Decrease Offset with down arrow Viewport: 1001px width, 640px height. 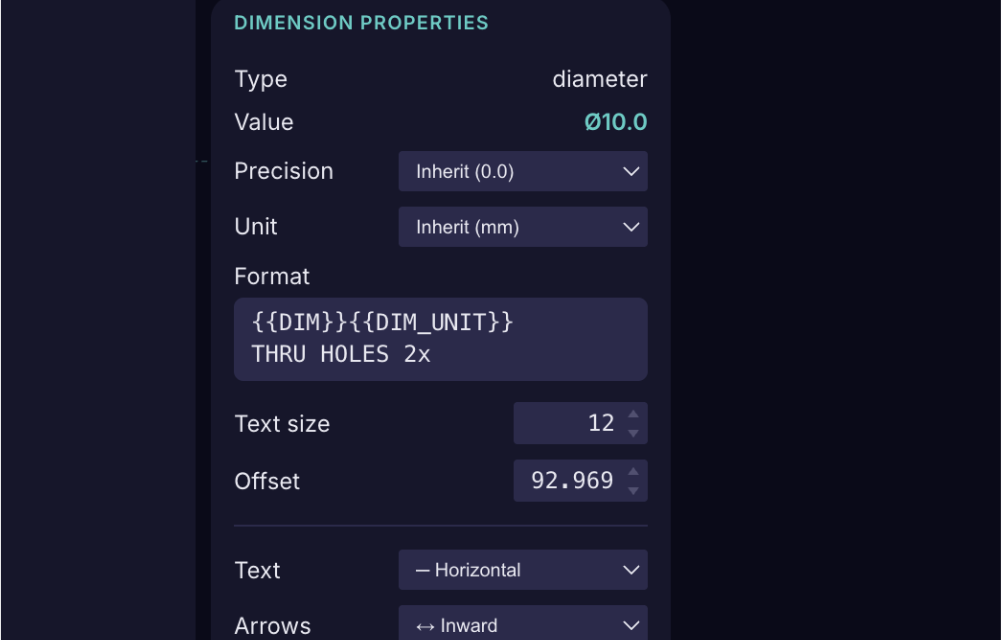tap(633, 491)
